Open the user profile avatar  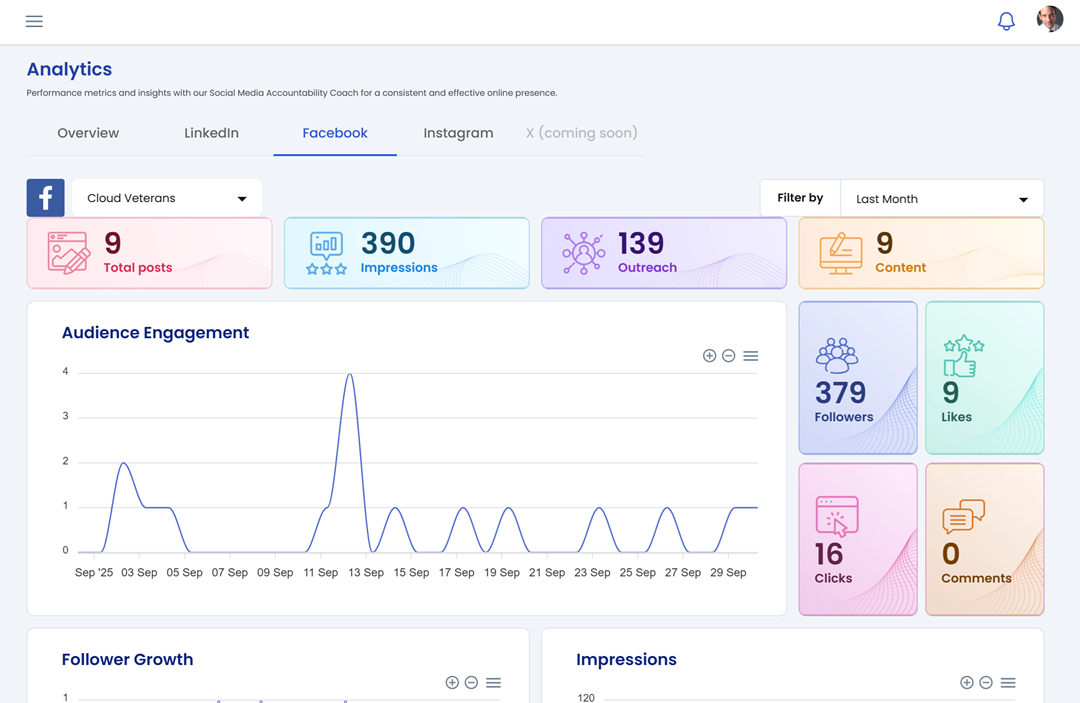pyautogui.click(x=1049, y=20)
